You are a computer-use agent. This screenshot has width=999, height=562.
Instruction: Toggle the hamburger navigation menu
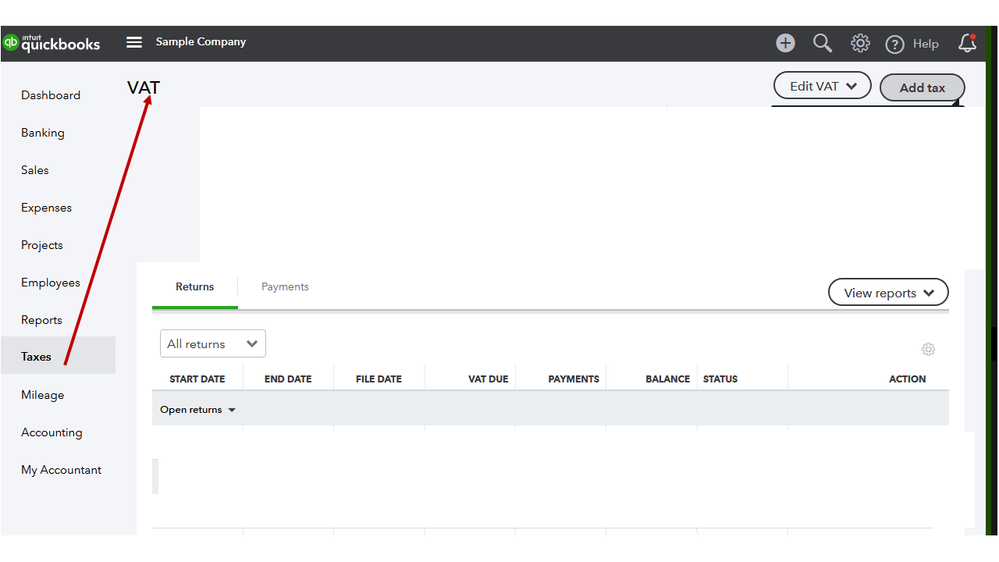134,42
